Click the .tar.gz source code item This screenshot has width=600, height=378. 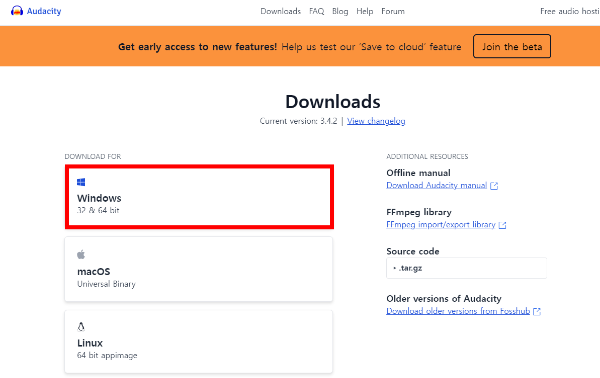[x=466, y=268]
